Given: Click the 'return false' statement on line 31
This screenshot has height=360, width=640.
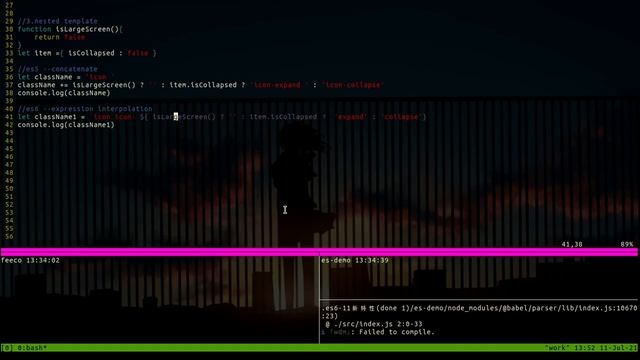Looking at the screenshot, I should 60,37.
